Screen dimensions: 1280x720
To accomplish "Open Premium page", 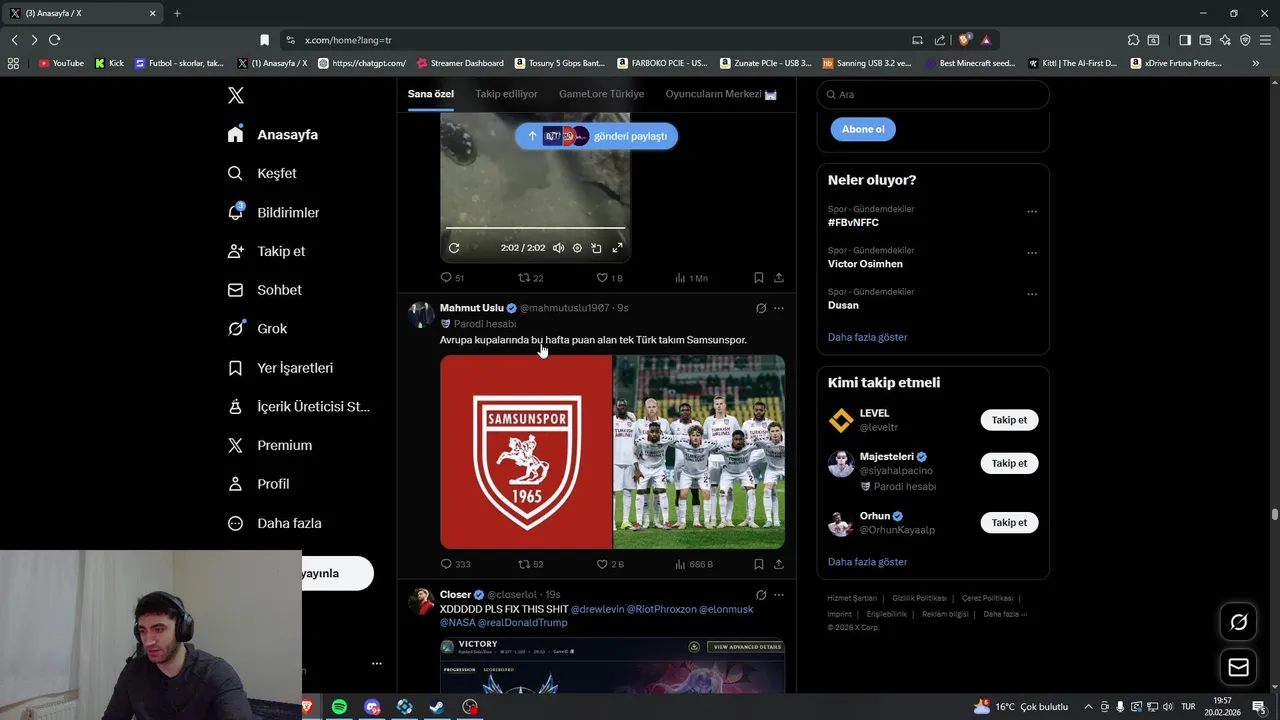I will [x=270, y=445].
